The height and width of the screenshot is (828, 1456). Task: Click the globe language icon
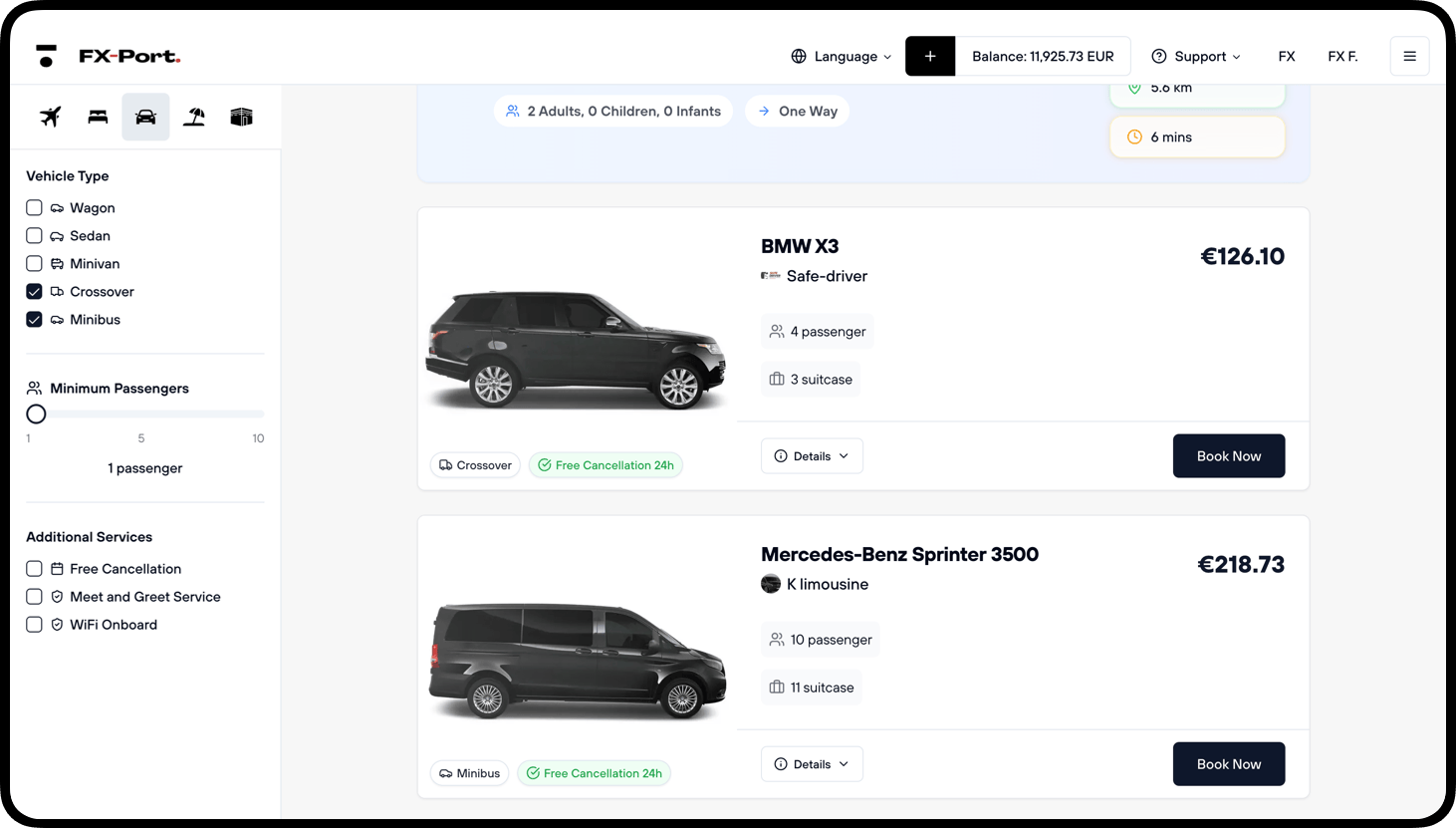tap(799, 56)
